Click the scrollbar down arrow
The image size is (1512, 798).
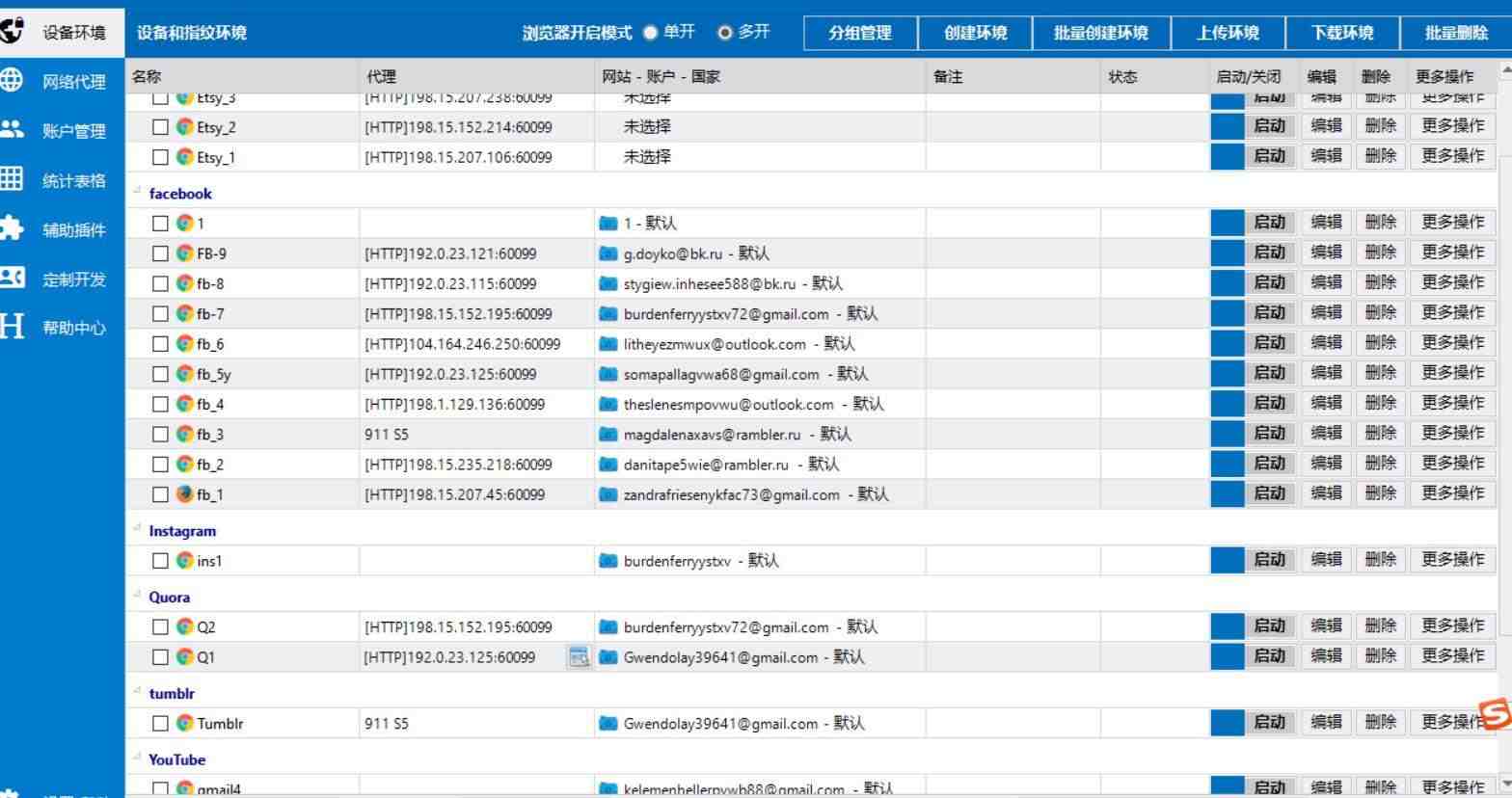tap(1505, 784)
